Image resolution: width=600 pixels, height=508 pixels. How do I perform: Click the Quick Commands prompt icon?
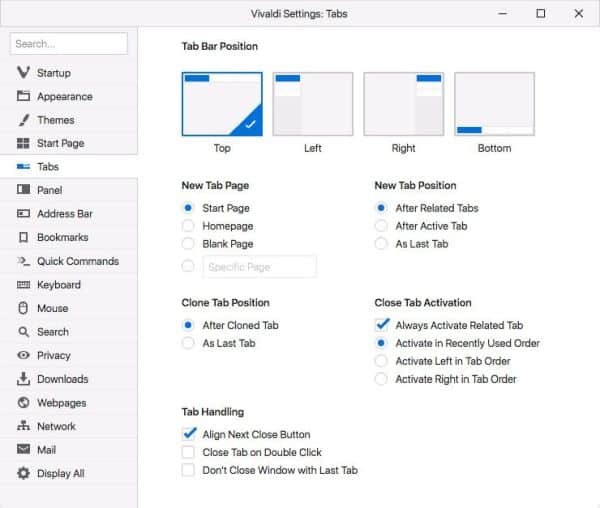[x=23, y=261]
